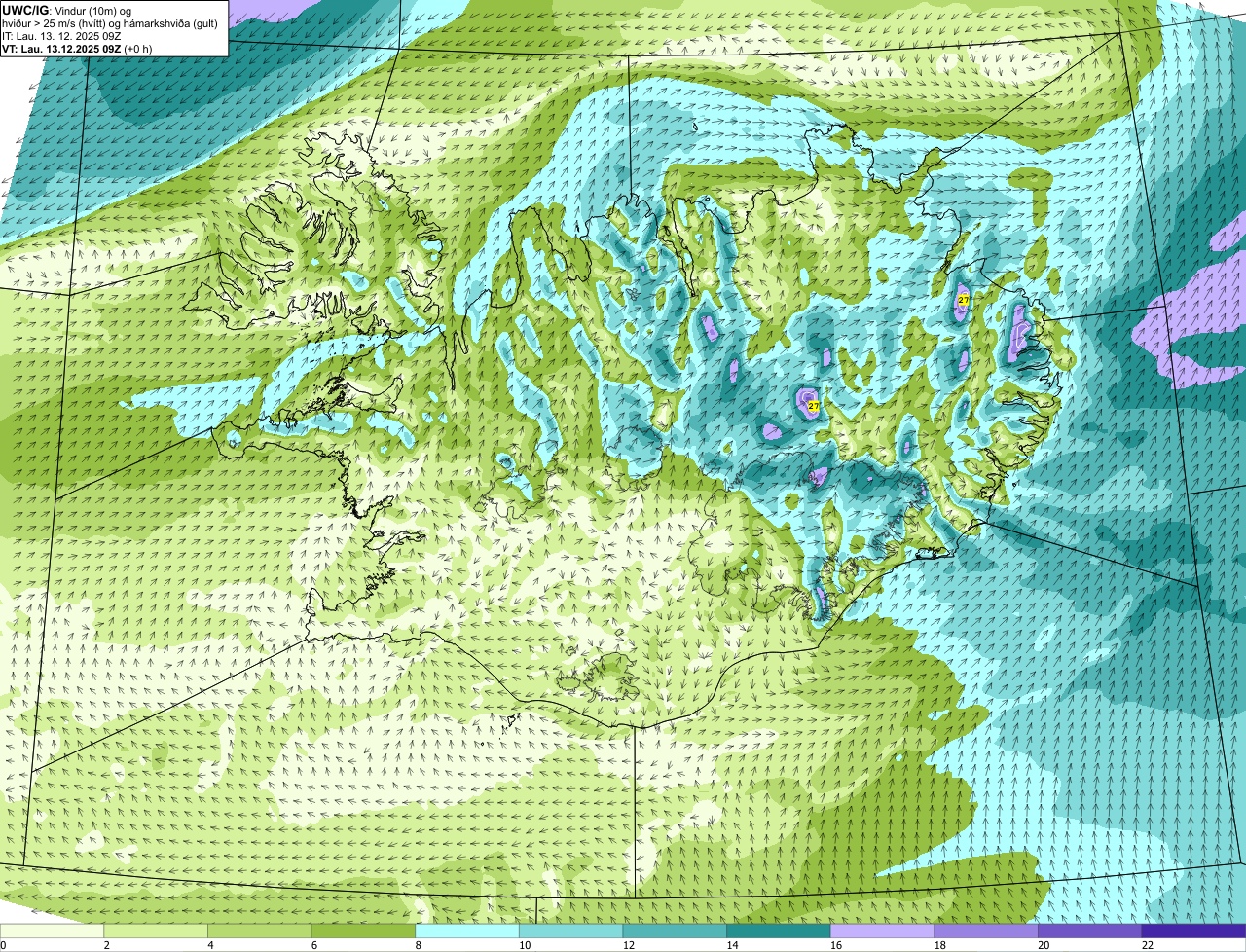Click the '10' label on the wind scale
The image size is (1246, 952).
pyautogui.click(x=525, y=945)
